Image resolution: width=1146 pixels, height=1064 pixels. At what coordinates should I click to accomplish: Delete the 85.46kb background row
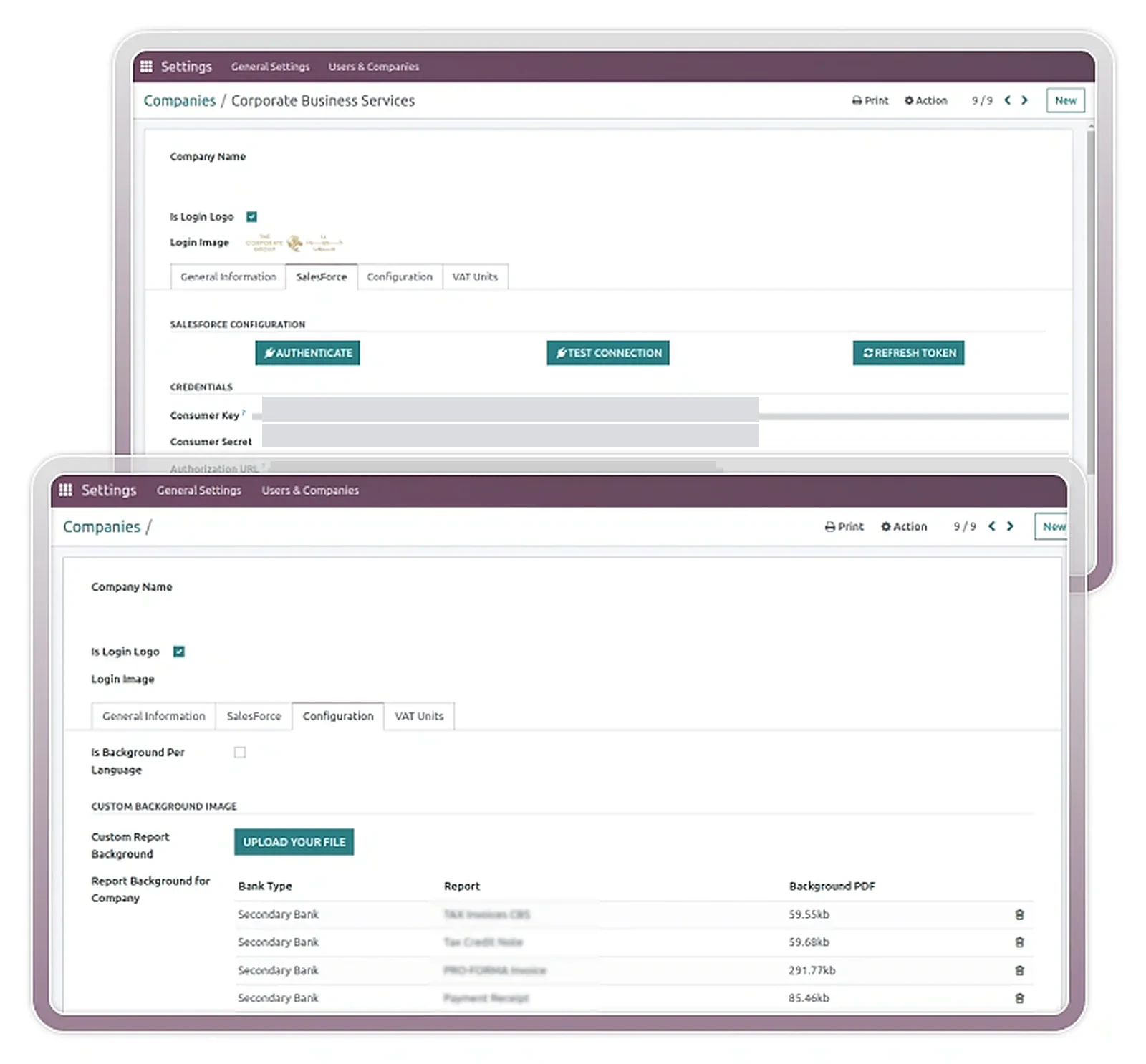coord(1019,998)
